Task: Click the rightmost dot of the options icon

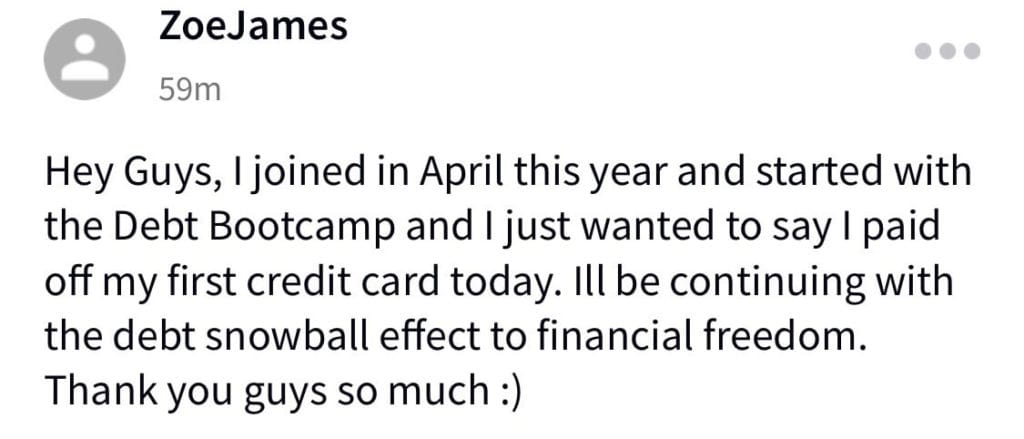Action: (972, 51)
